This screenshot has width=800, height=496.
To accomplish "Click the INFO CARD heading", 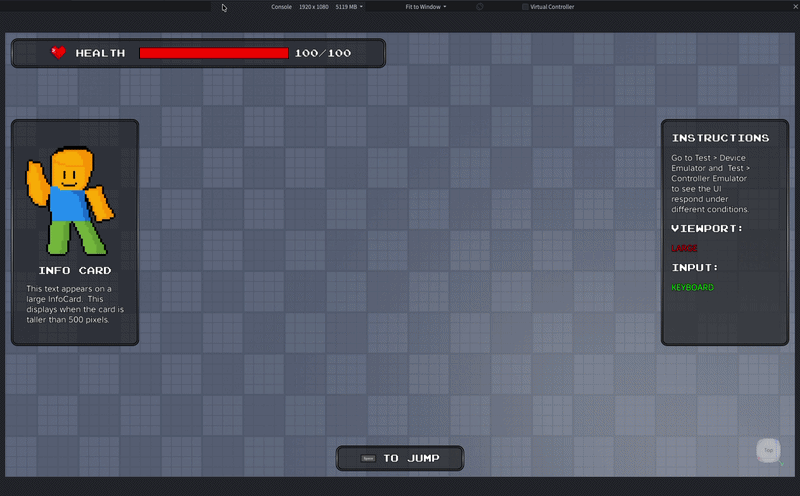I will click(x=75, y=270).
